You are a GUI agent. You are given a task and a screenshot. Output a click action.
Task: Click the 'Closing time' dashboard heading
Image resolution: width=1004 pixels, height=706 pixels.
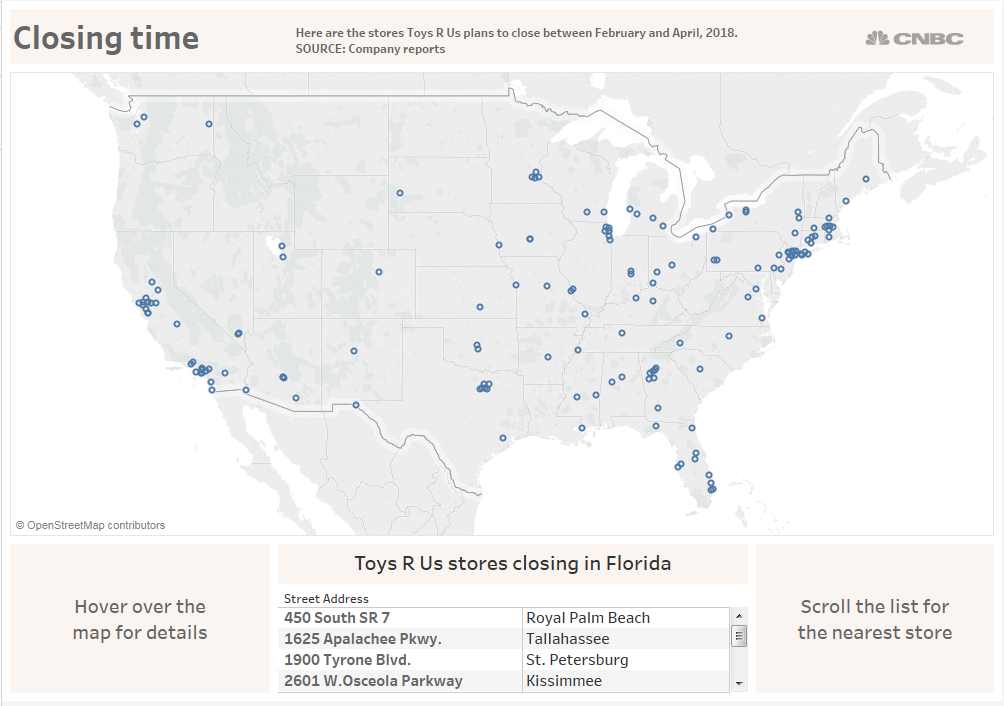click(106, 38)
